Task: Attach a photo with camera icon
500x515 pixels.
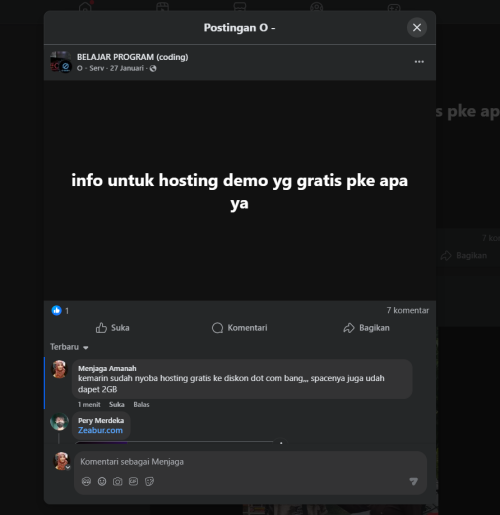Action: [x=118, y=481]
